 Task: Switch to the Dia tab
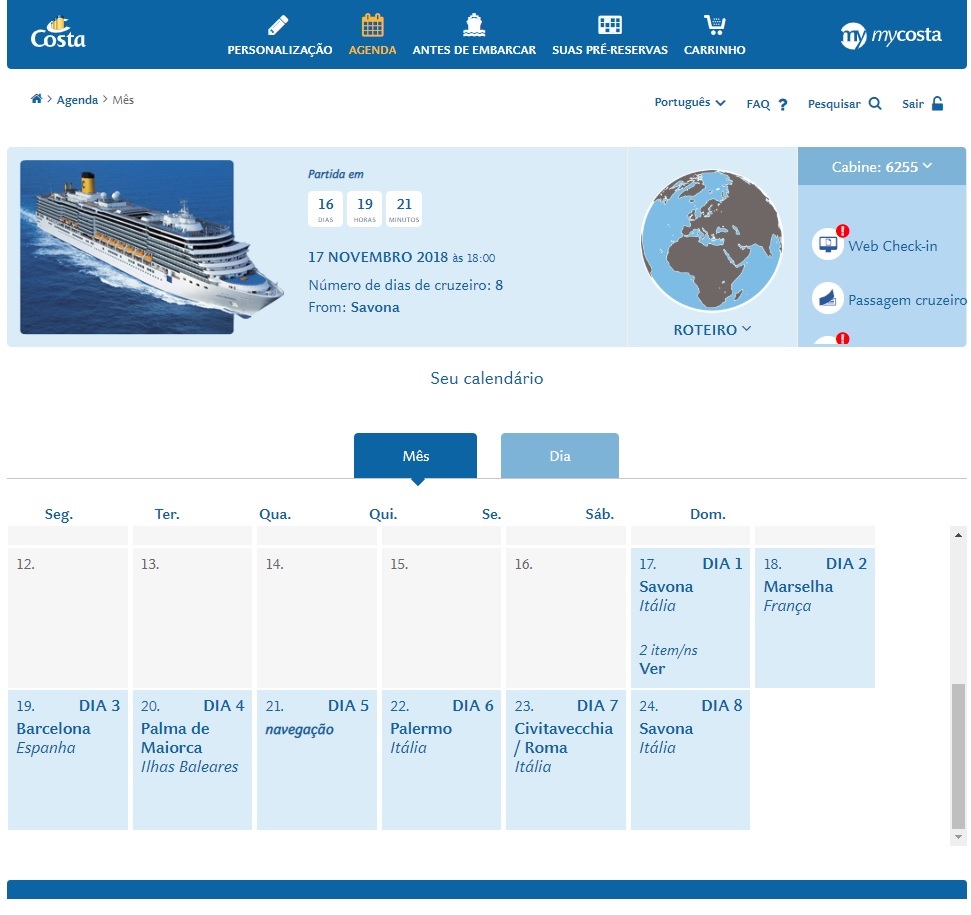(559, 456)
